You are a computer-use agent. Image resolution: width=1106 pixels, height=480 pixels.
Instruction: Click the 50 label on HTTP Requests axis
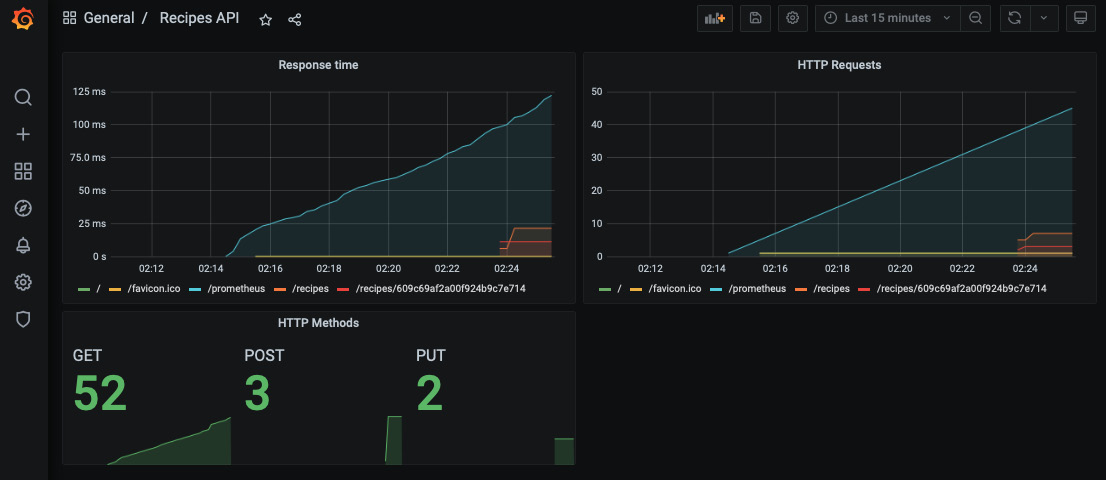click(597, 92)
